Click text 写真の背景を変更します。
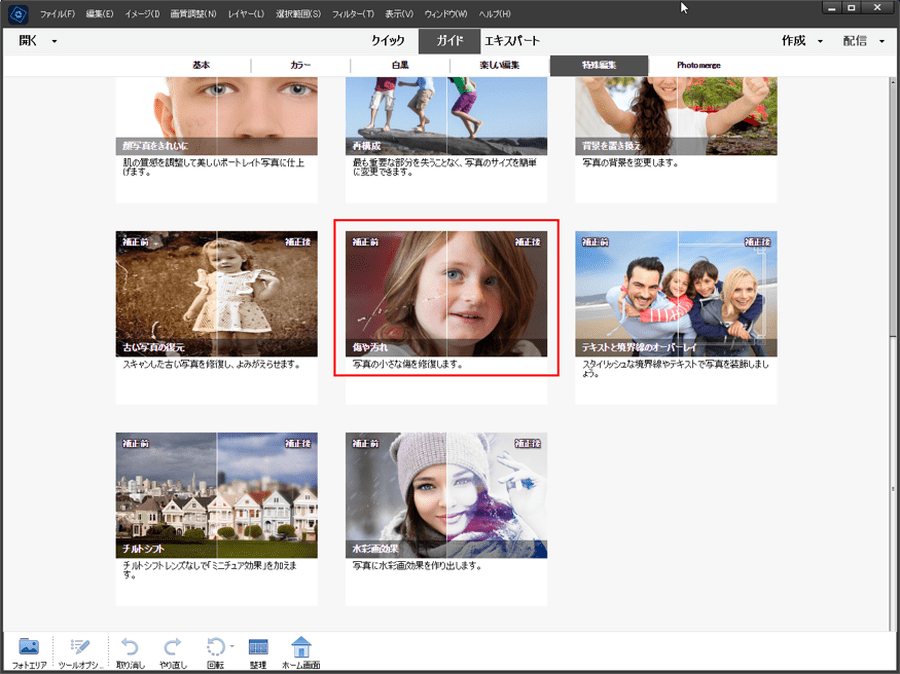 (x=631, y=163)
